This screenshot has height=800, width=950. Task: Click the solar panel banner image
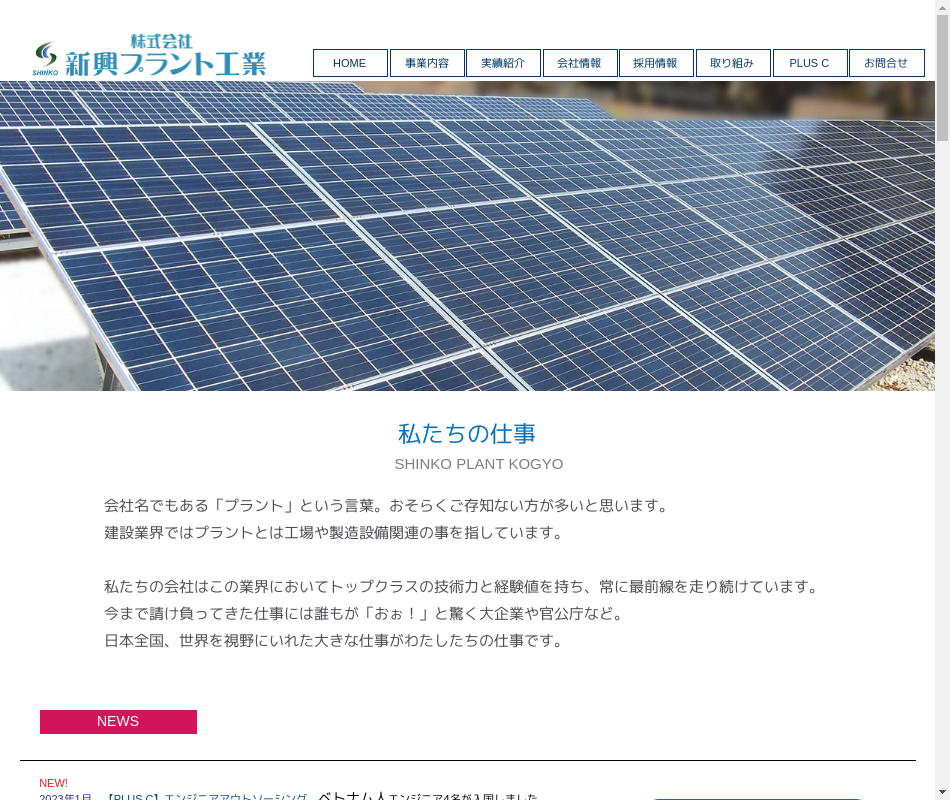tap(467, 236)
